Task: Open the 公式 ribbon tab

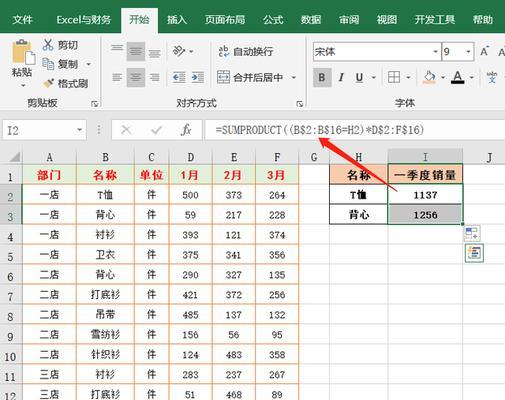Action: click(x=273, y=20)
